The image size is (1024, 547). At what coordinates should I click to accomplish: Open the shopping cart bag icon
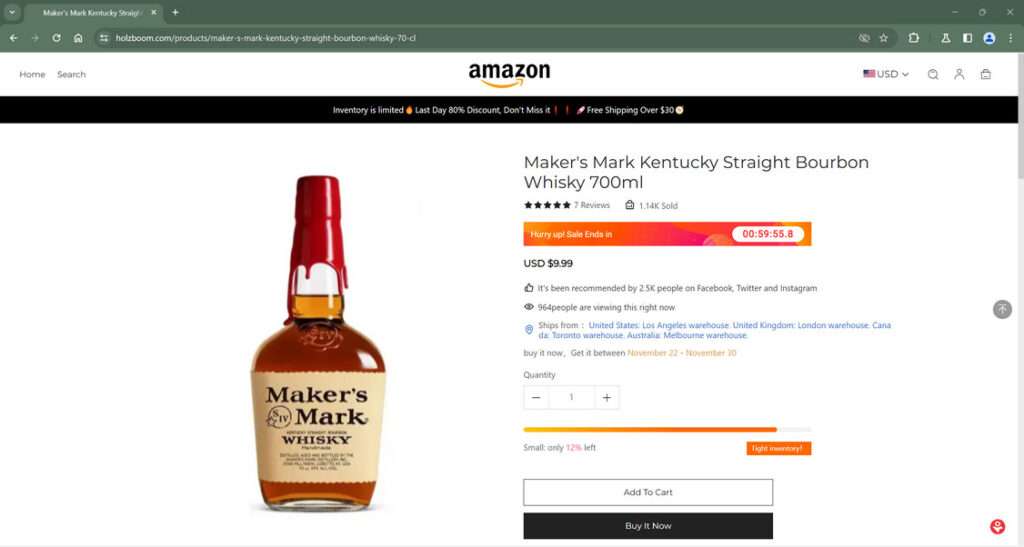click(985, 74)
